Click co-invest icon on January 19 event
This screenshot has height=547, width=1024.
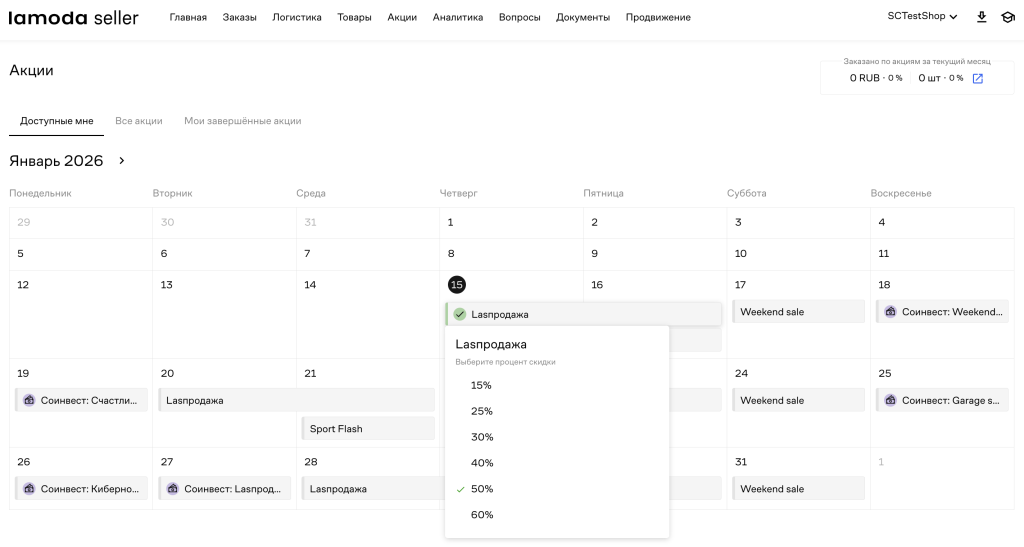[x=29, y=400]
